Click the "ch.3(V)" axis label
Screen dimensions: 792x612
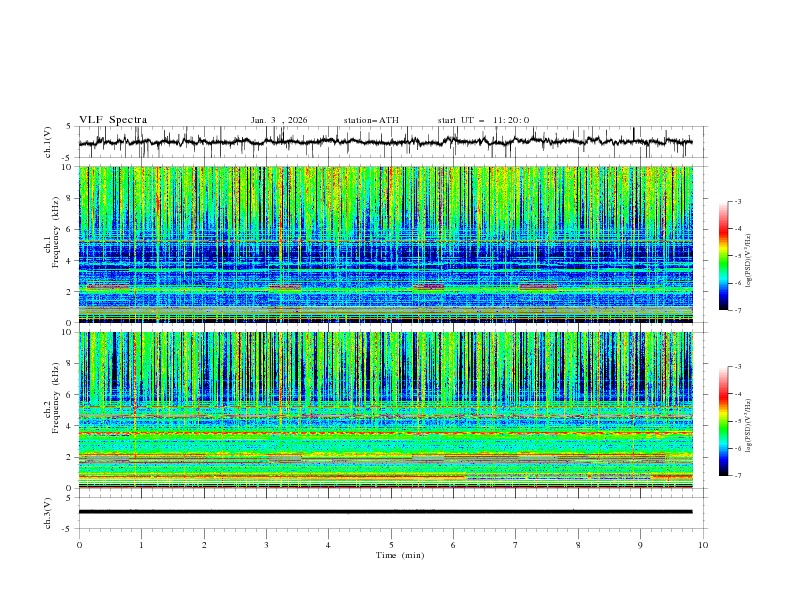click(48, 513)
